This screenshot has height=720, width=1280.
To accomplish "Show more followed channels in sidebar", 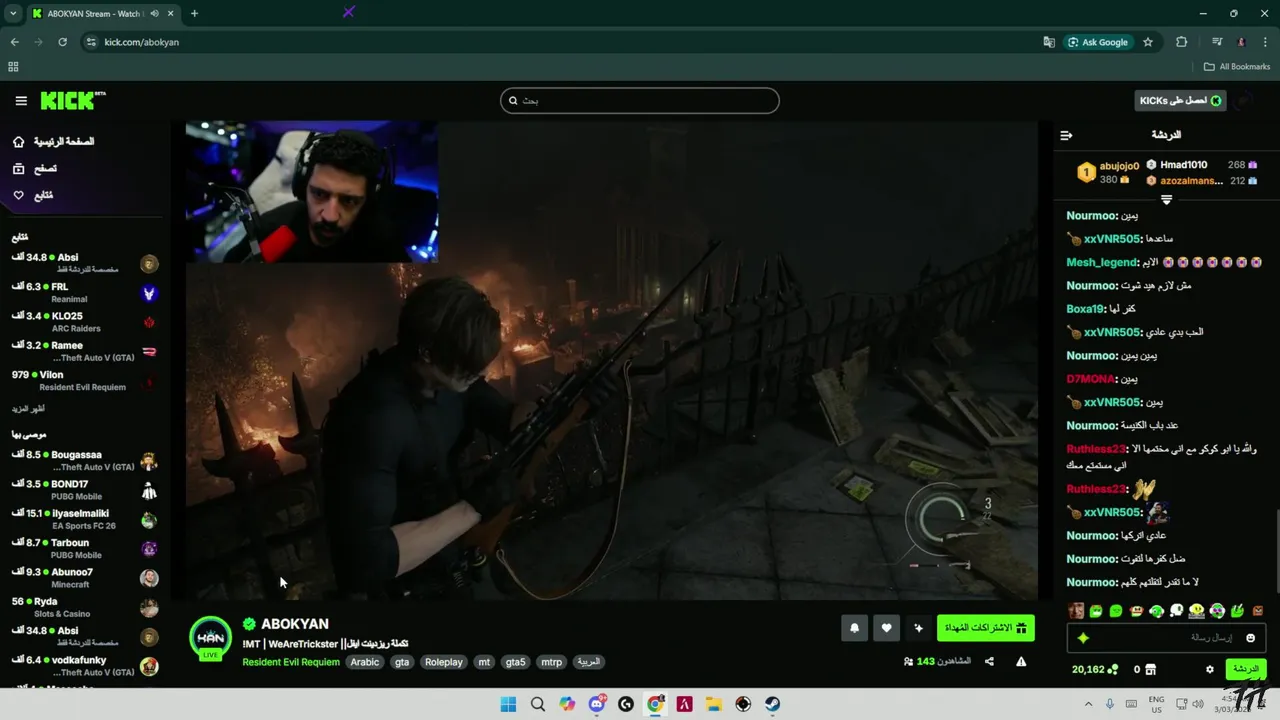I will [28, 409].
